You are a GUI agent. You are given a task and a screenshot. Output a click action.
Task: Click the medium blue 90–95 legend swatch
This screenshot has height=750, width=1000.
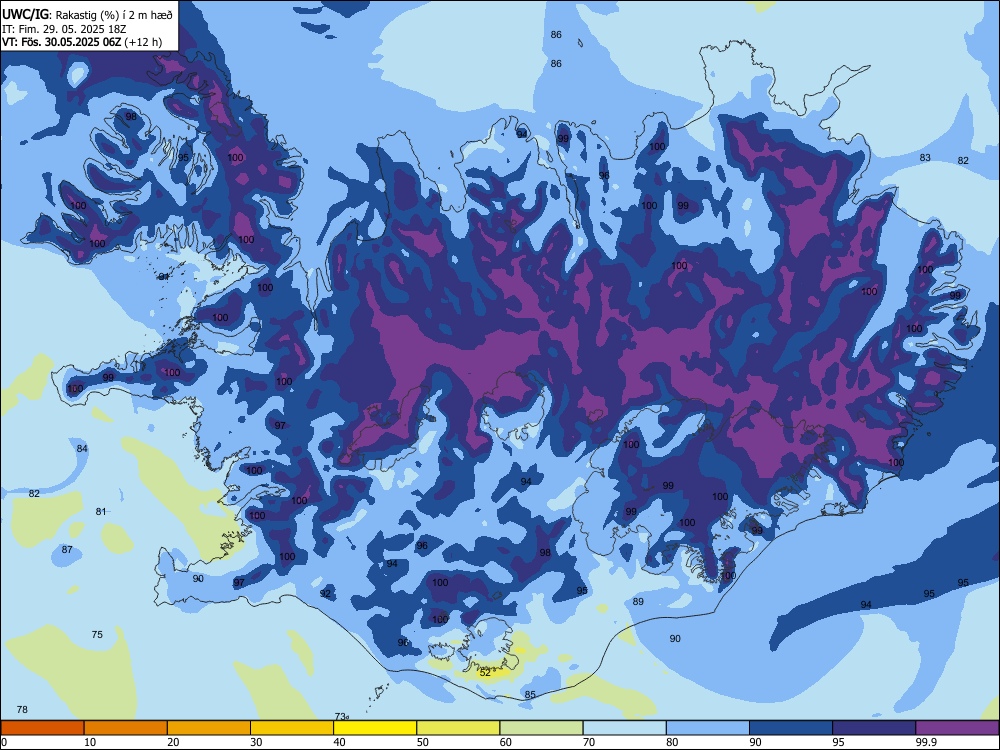click(791, 728)
